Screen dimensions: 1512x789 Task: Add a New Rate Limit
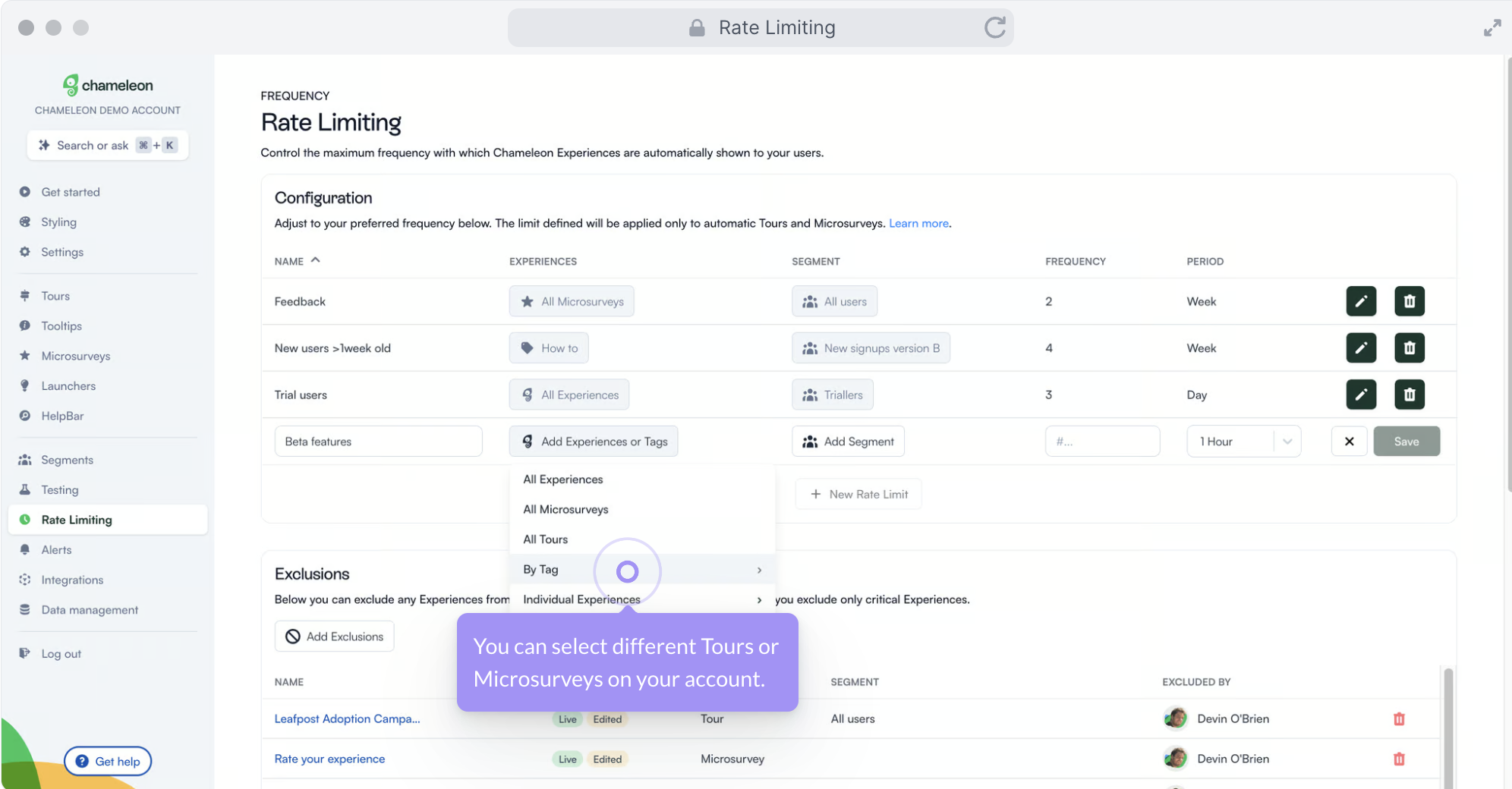coord(858,494)
